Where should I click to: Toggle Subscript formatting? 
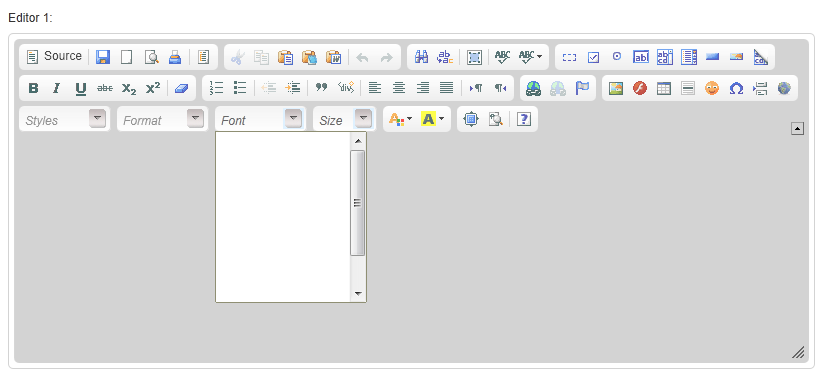(128, 88)
